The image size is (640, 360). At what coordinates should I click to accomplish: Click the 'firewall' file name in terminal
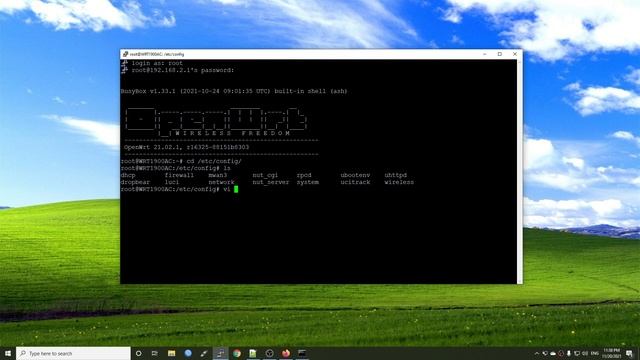pyautogui.click(x=179, y=175)
